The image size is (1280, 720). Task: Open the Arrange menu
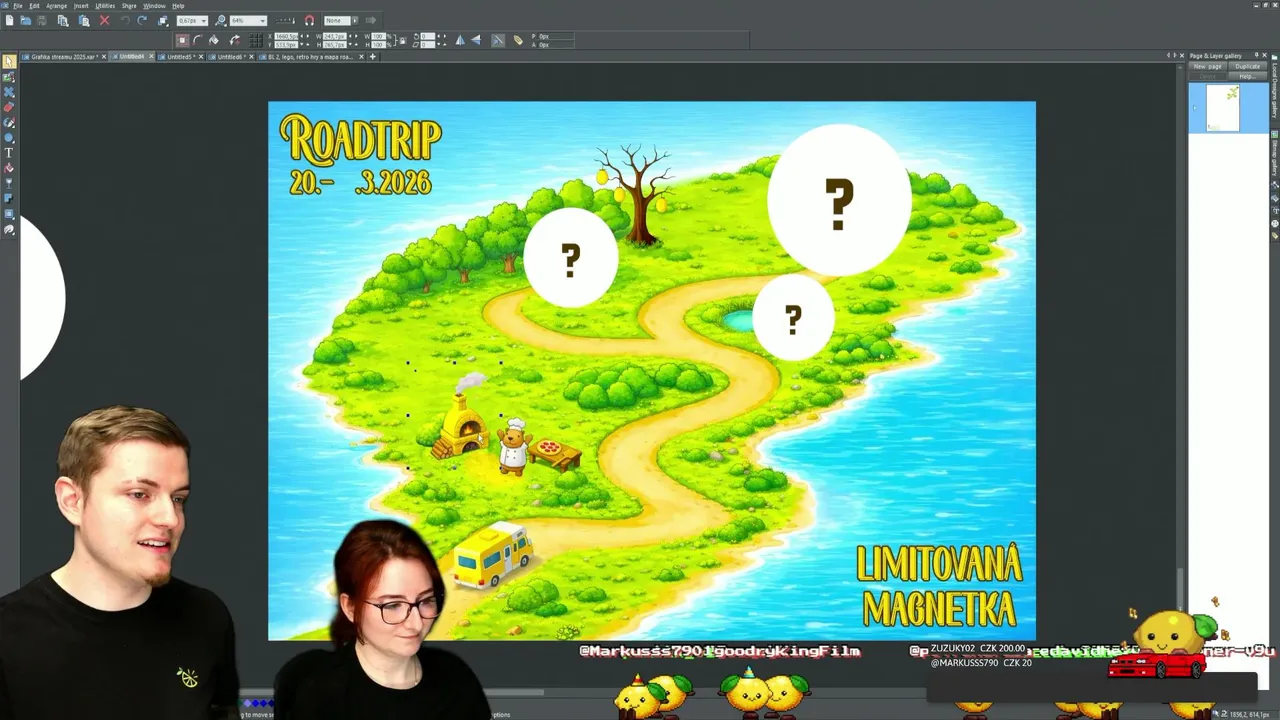56,6
